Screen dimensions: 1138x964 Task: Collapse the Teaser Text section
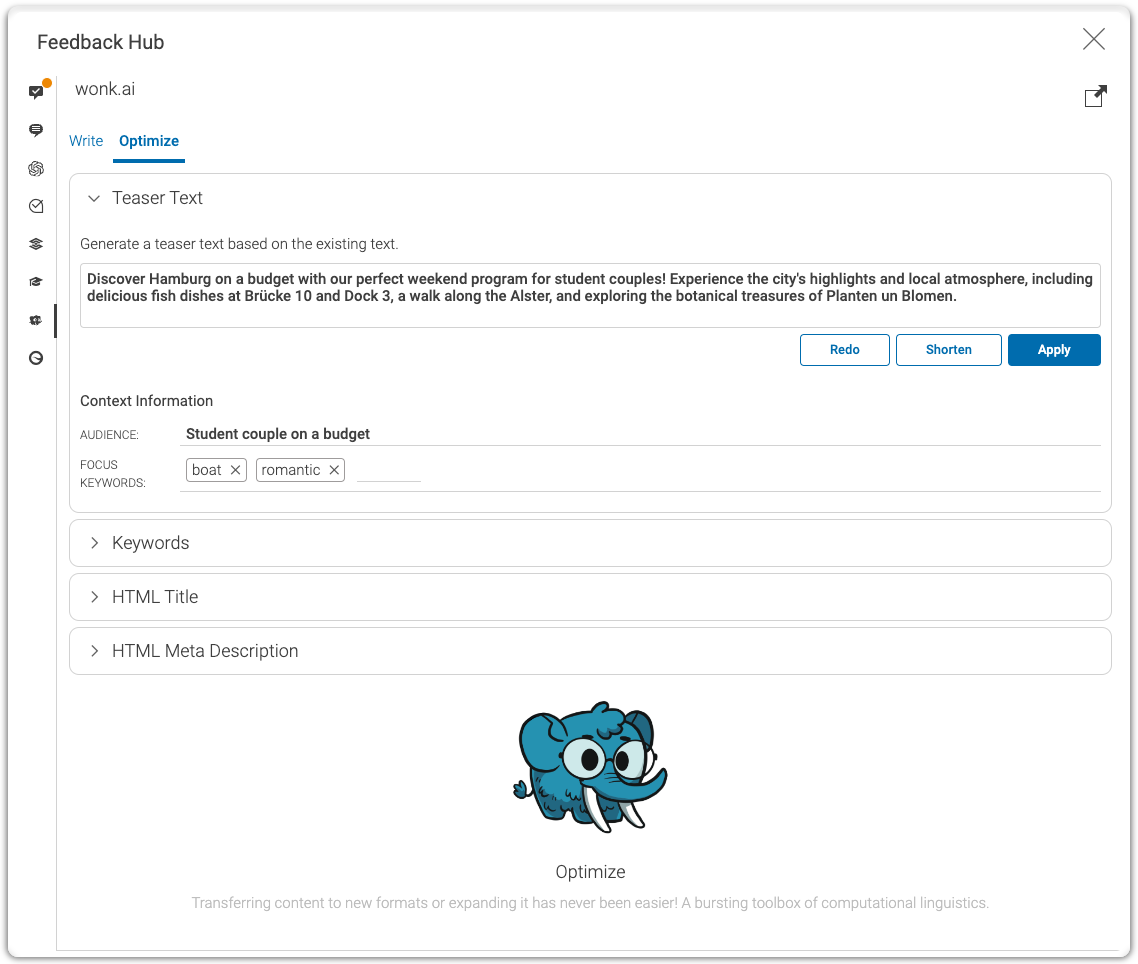click(95, 198)
